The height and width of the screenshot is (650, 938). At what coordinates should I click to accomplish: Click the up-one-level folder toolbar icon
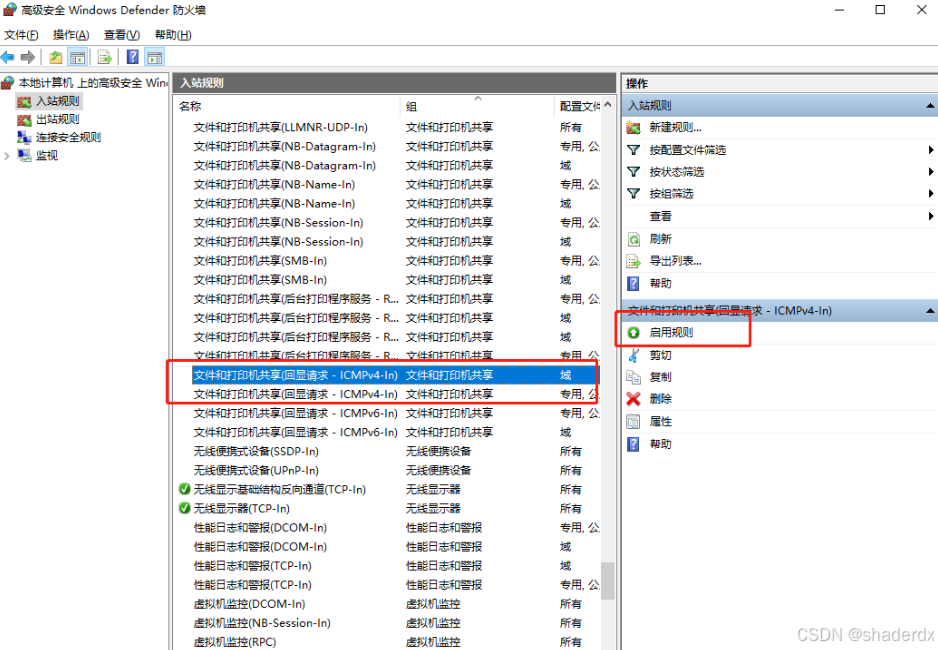(56, 57)
